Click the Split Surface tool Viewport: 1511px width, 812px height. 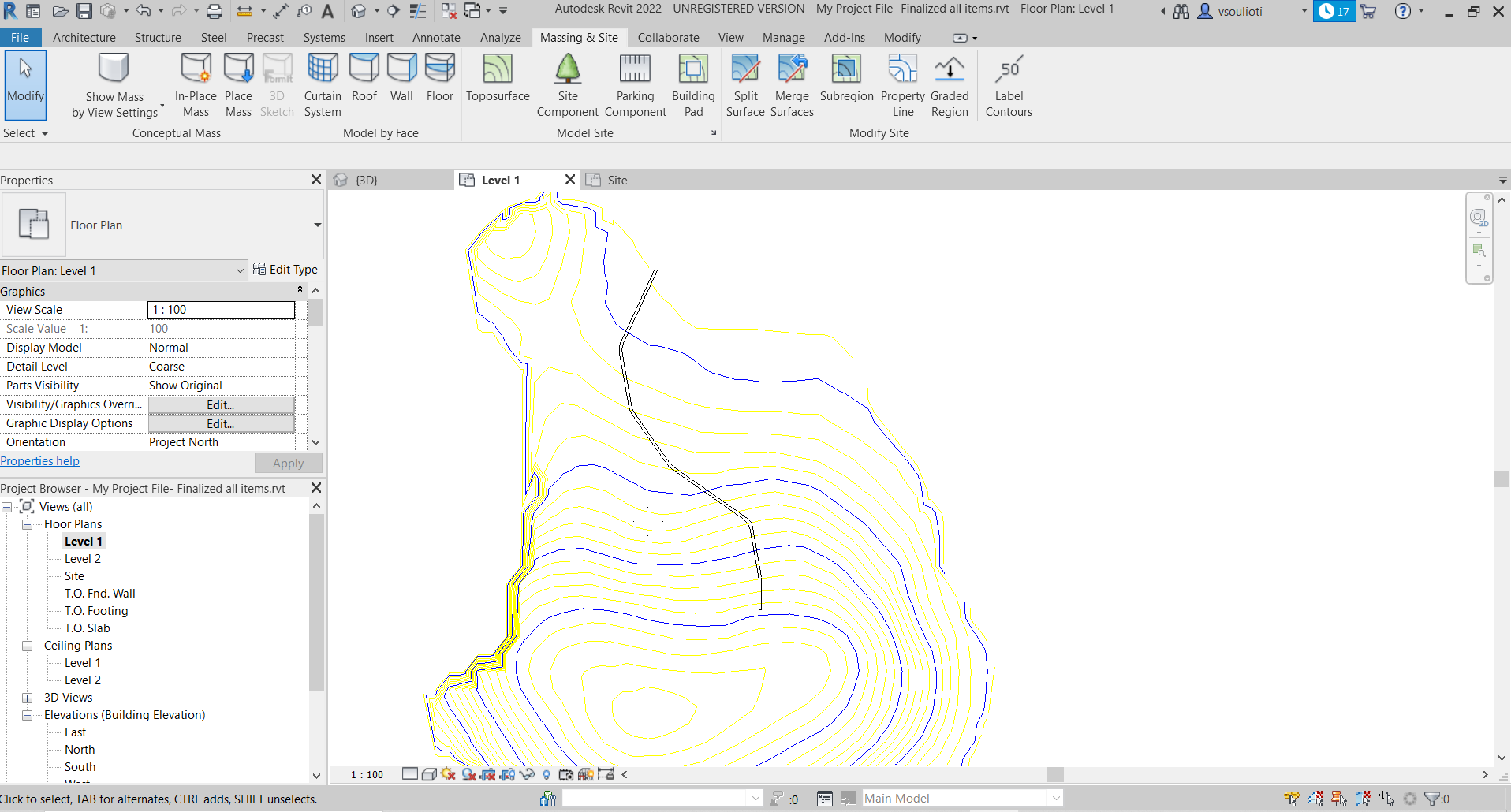[745, 86]
